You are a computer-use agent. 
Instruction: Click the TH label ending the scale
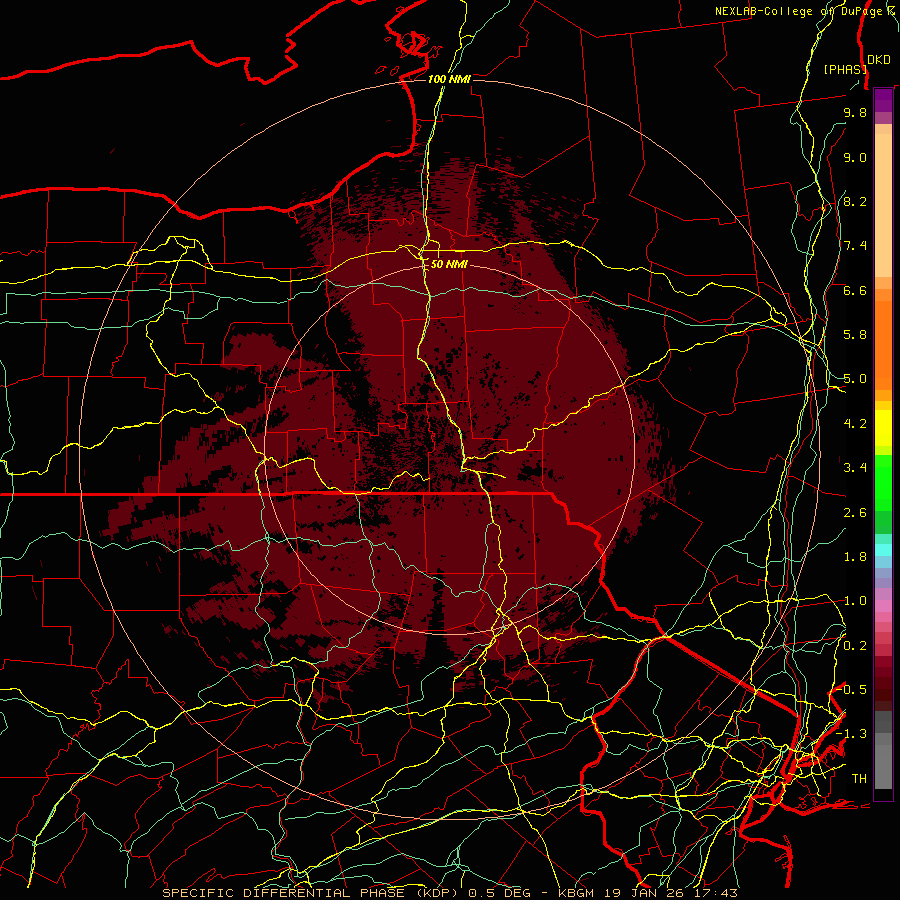[x=859, y=779]
